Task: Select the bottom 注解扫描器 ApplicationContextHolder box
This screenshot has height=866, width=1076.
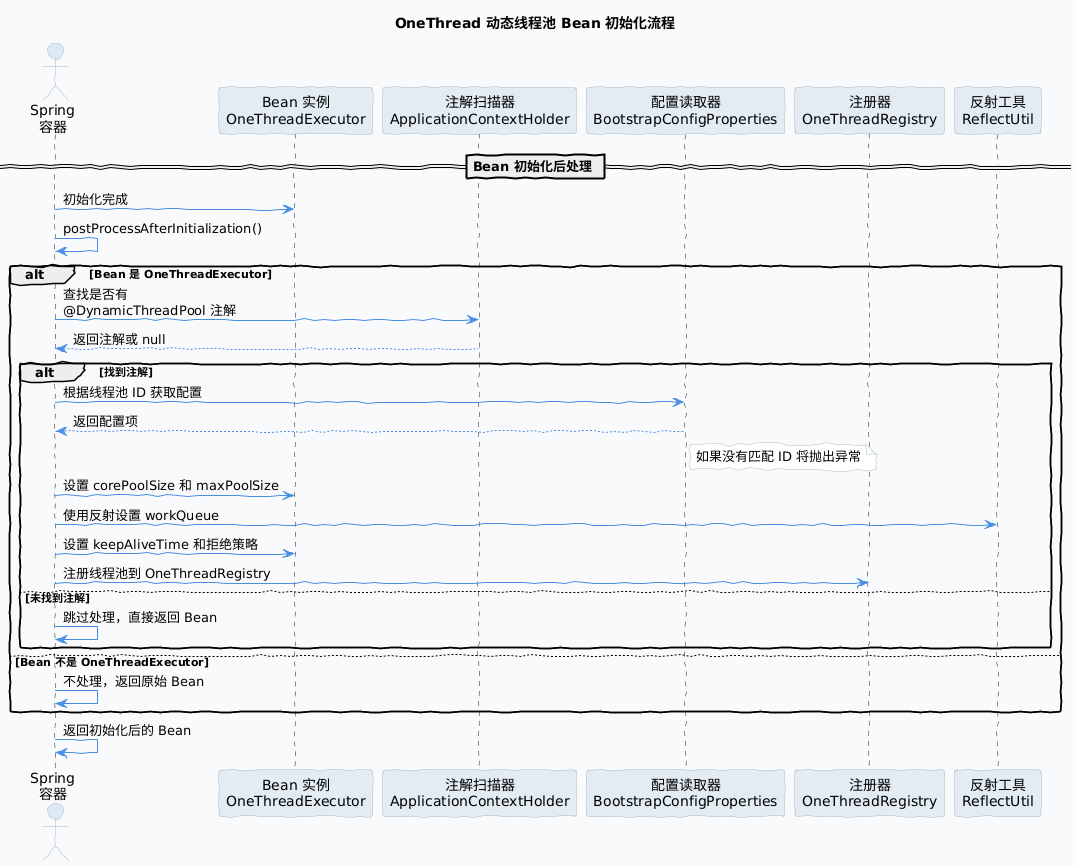Action: [x=480, y=793]
